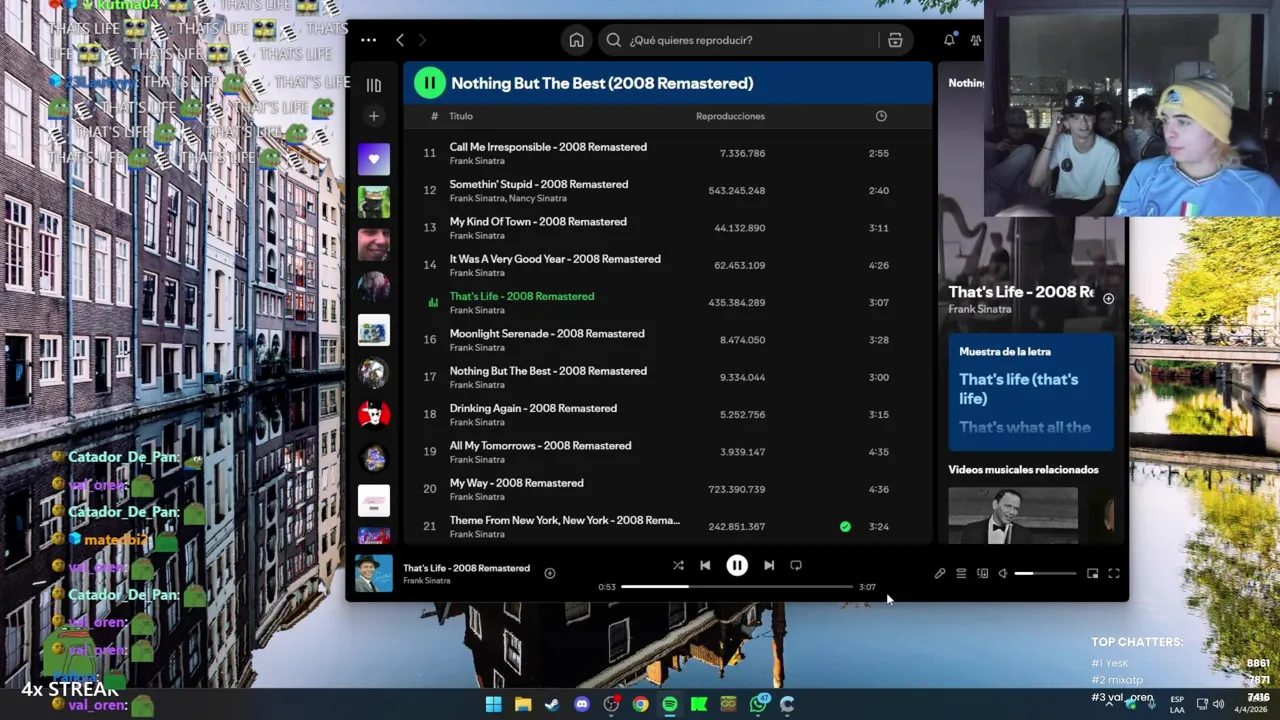Click the duration clock column header
Screen dimensions: 1280x720
pyautogui.click(x=881, y=116)
